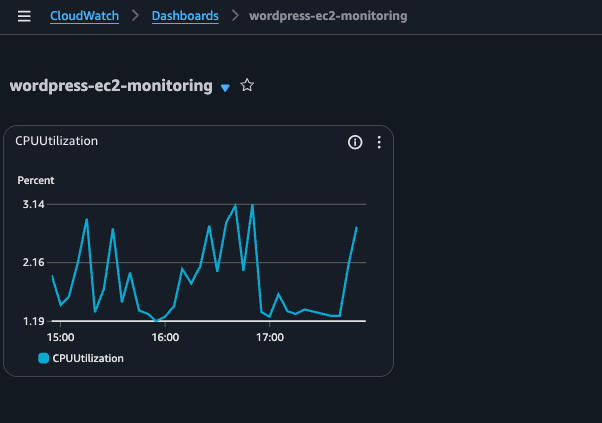602x423 pixels.
Task: Click wordpress-ec2-monitoring in the breadcrumb trail
Action: tap(328, 17)
